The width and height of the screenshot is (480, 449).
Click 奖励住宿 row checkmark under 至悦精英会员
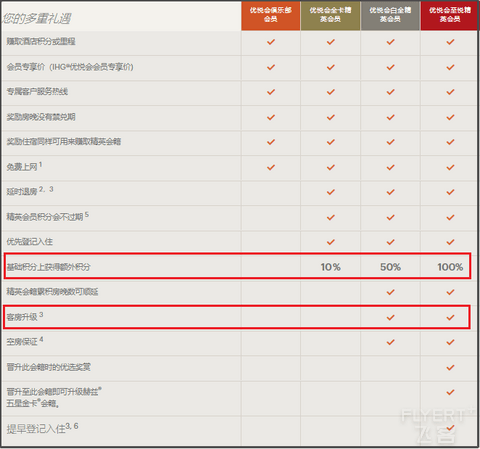(450, 142)
